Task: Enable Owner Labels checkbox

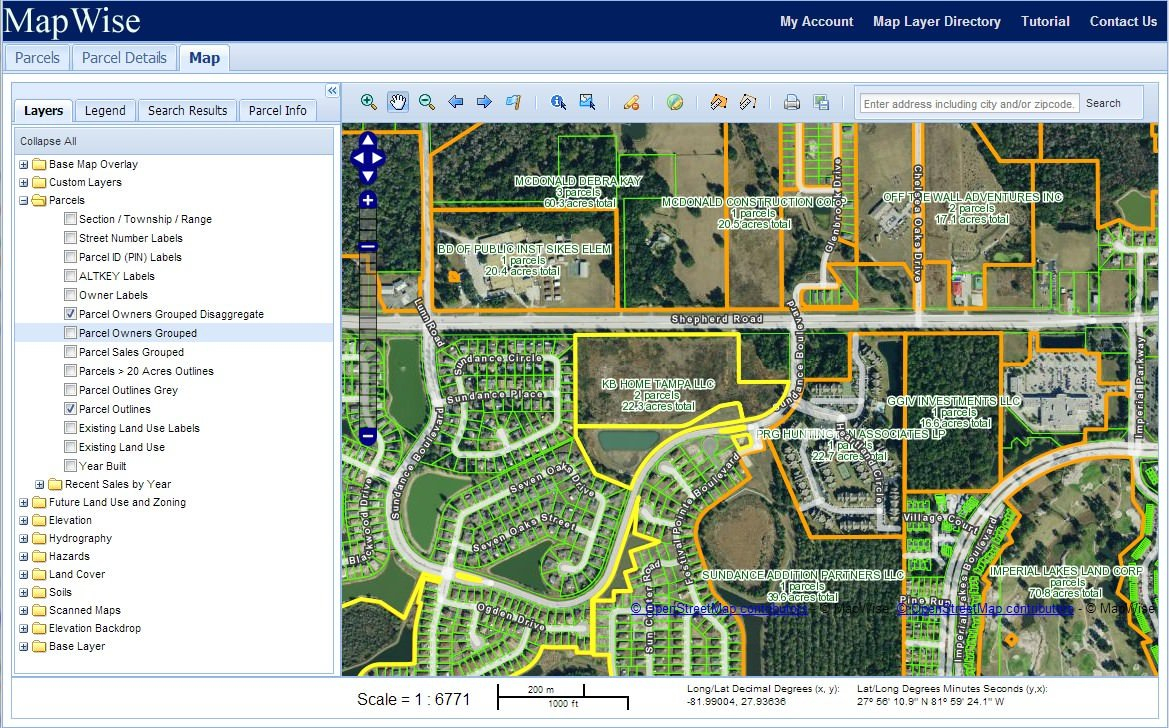Action: (x=71, y=295)
